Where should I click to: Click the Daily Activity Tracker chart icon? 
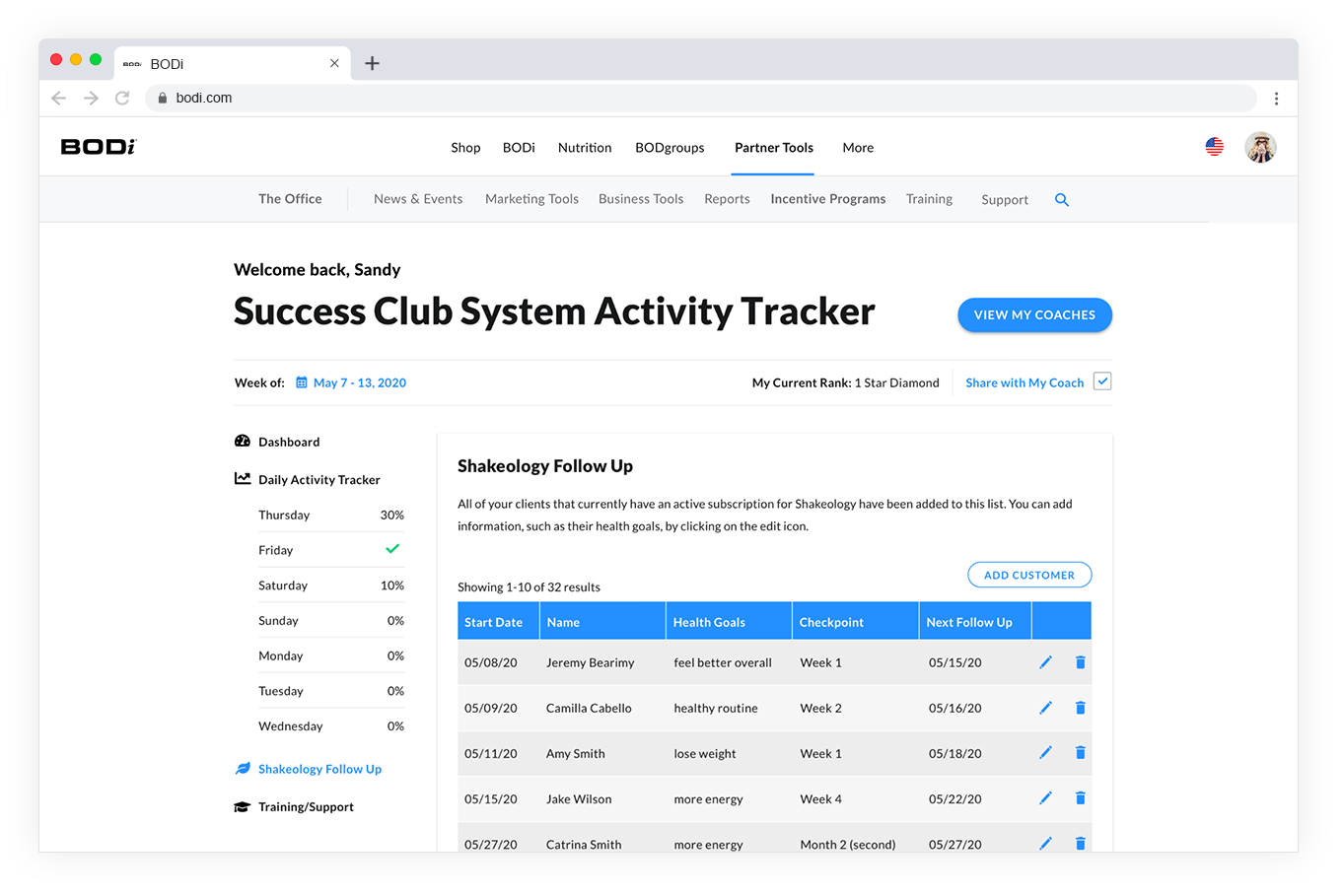coord(243,478)
